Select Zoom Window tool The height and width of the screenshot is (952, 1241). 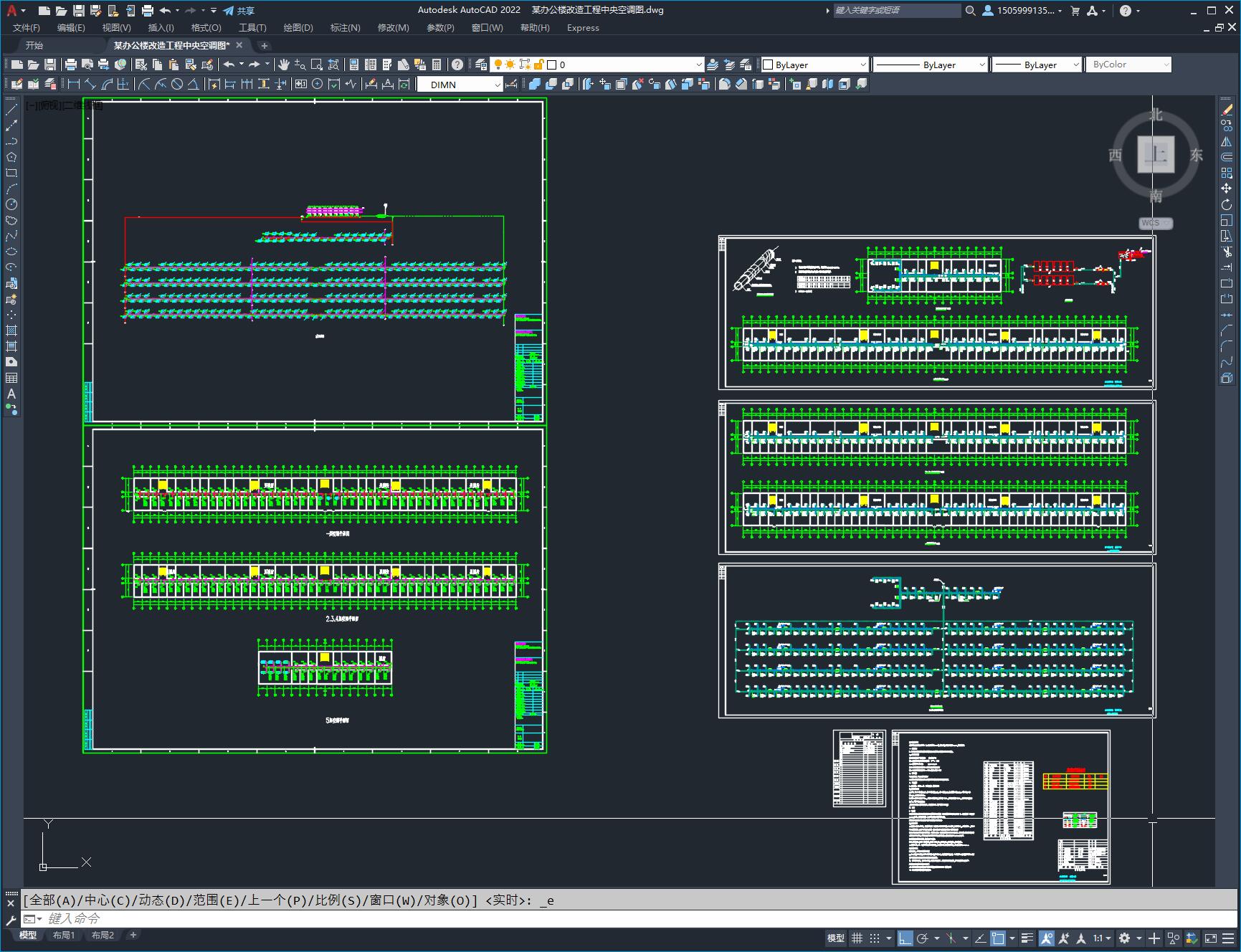(x=317, y=65)
